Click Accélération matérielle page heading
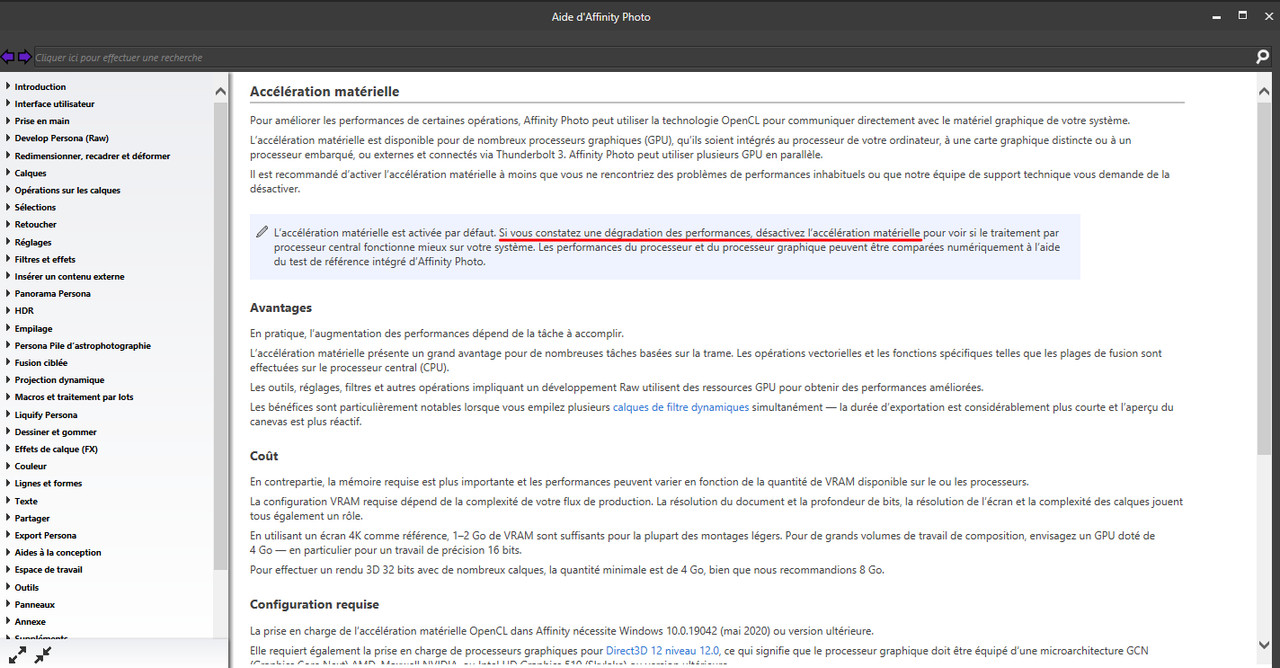 (324, 91)
